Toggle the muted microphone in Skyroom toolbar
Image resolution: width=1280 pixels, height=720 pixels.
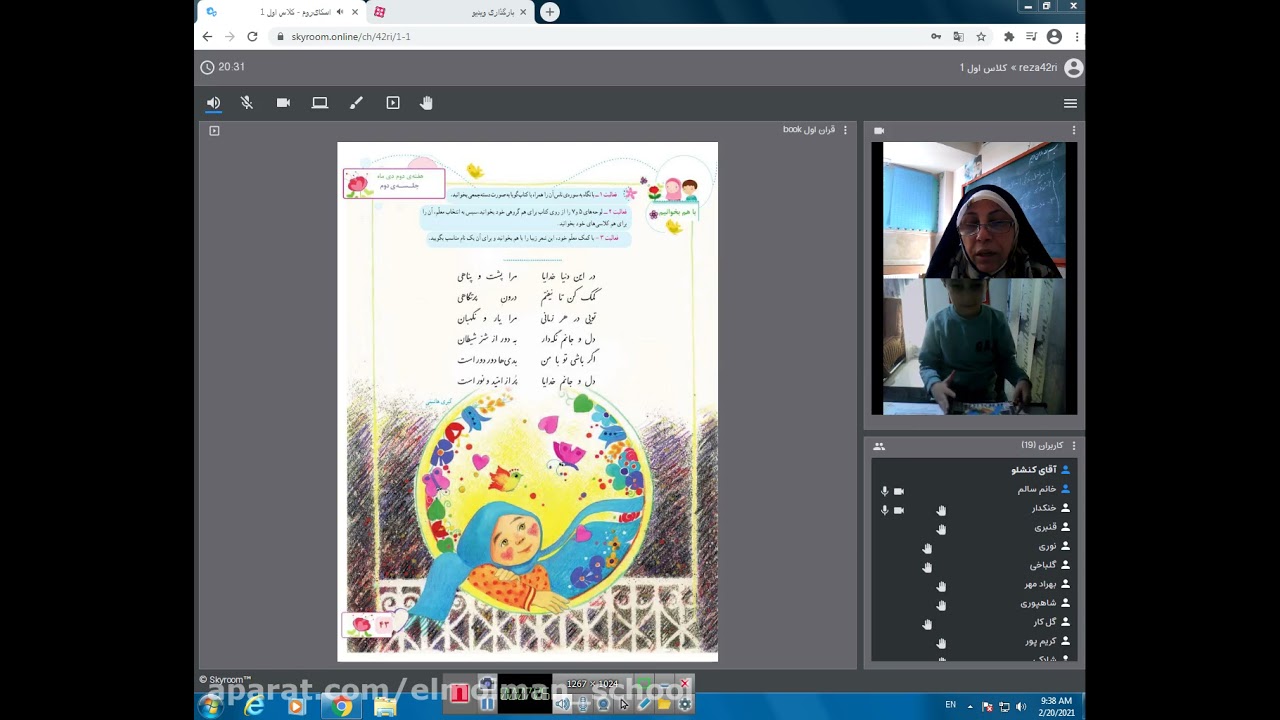pyautogui.click(x=247, y=103)
